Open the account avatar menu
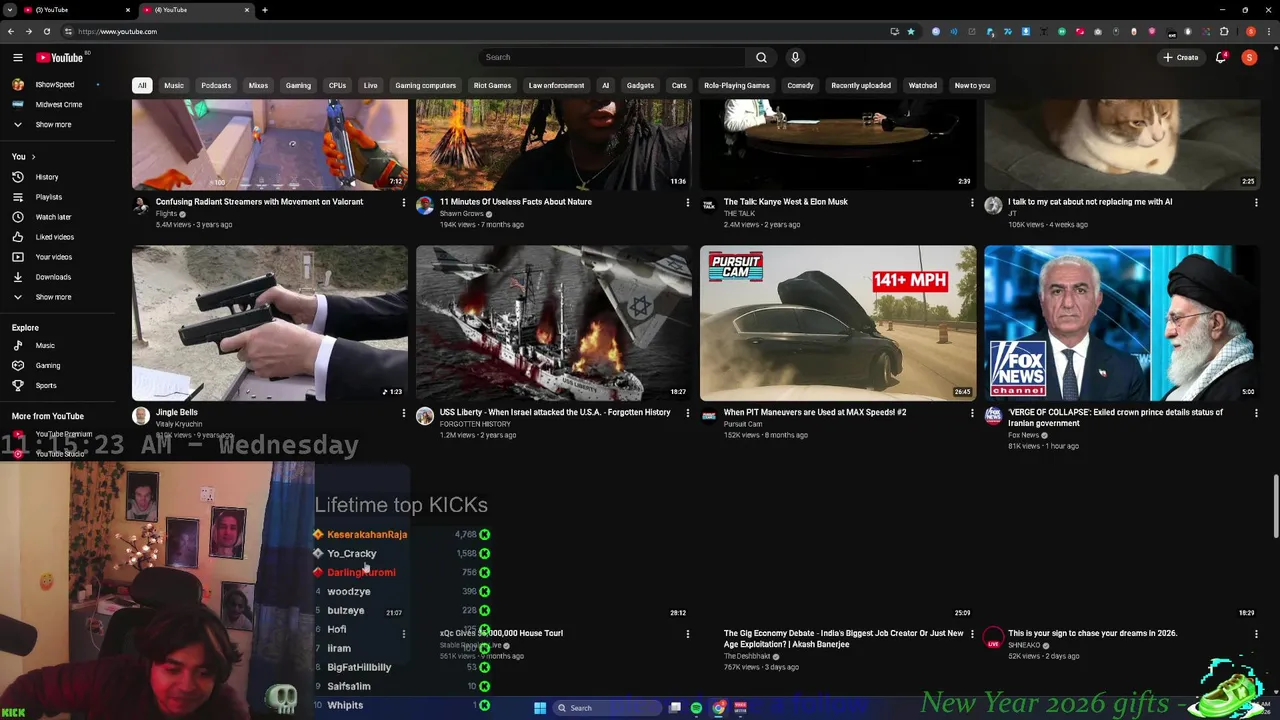This screenshot has width=1280, height=720. (x=1249, y=57)
